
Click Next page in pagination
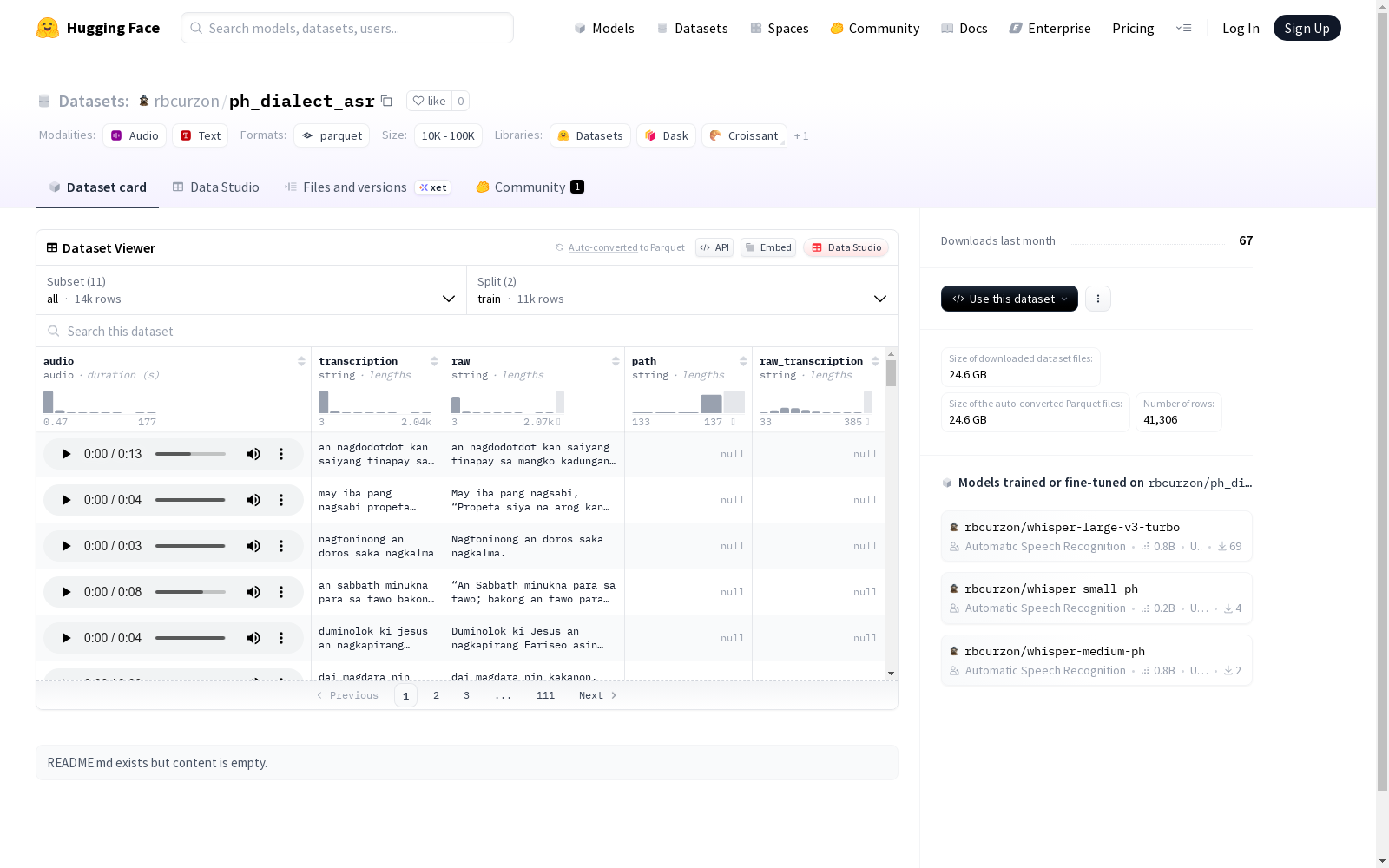coord(598,695)
